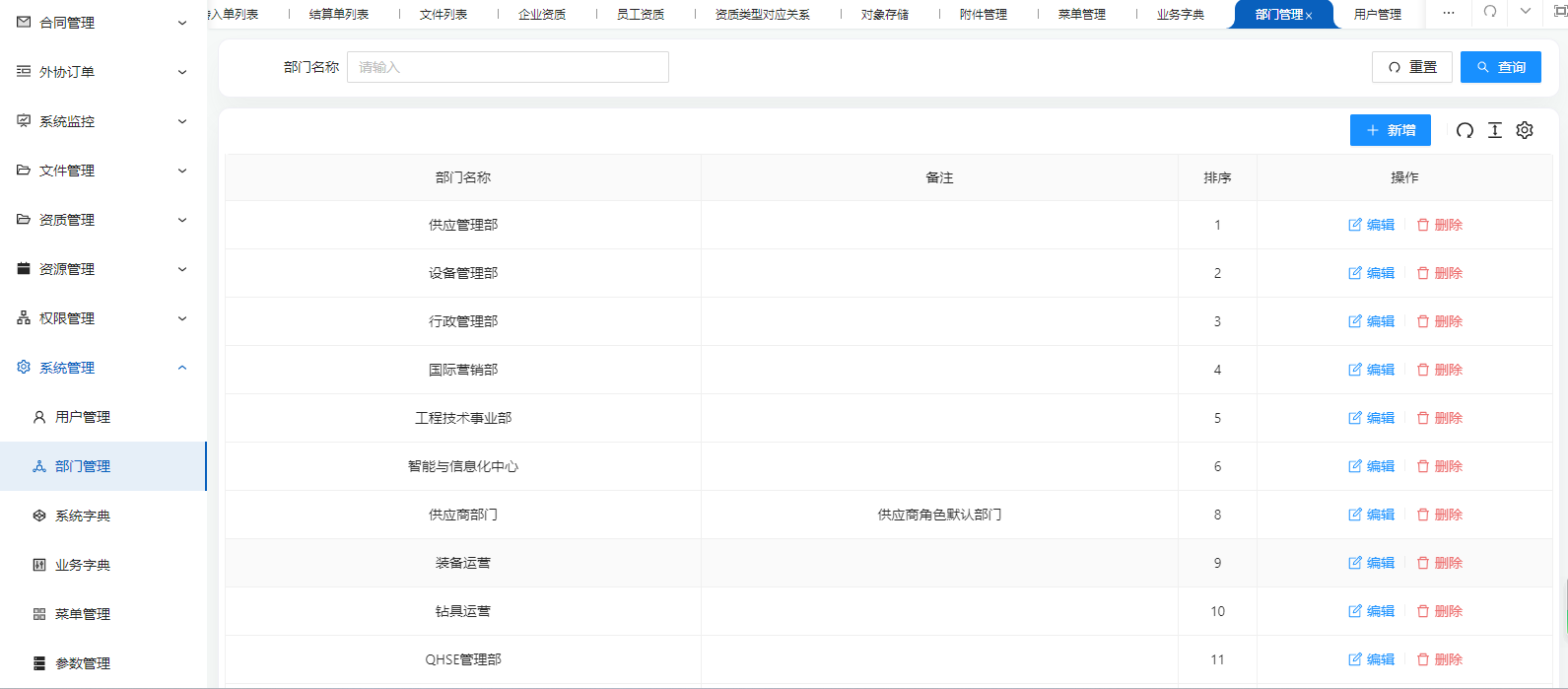1568x689 pixels.
Task: Click the reload icon in top tab bar
Action: click(x=1490, y=12)
